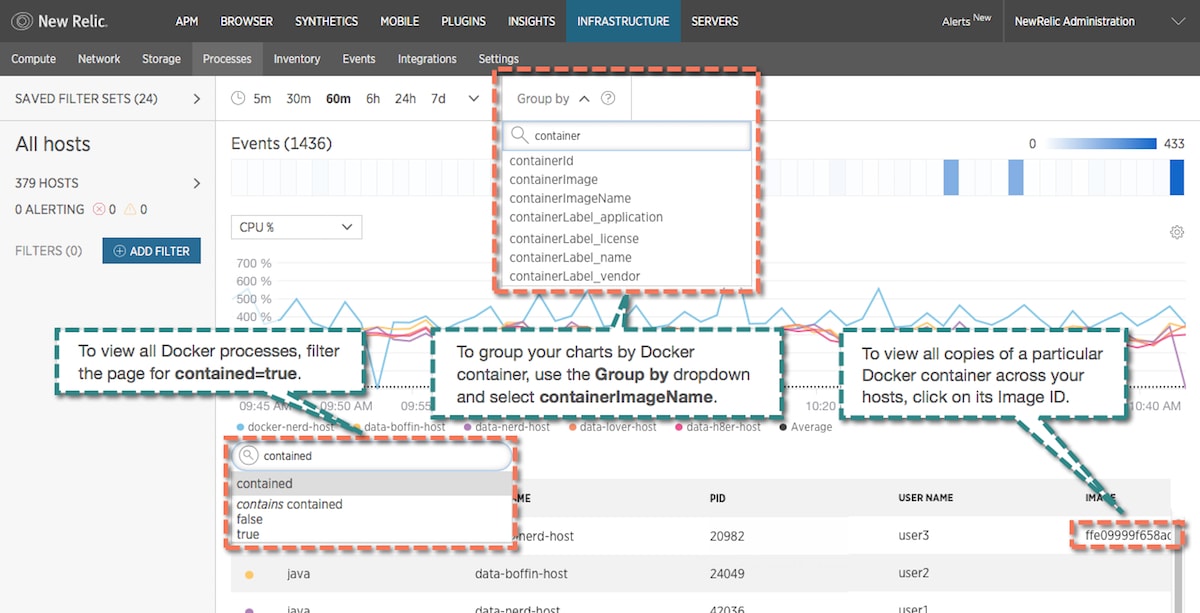Go to the Browser product tab

246,21
